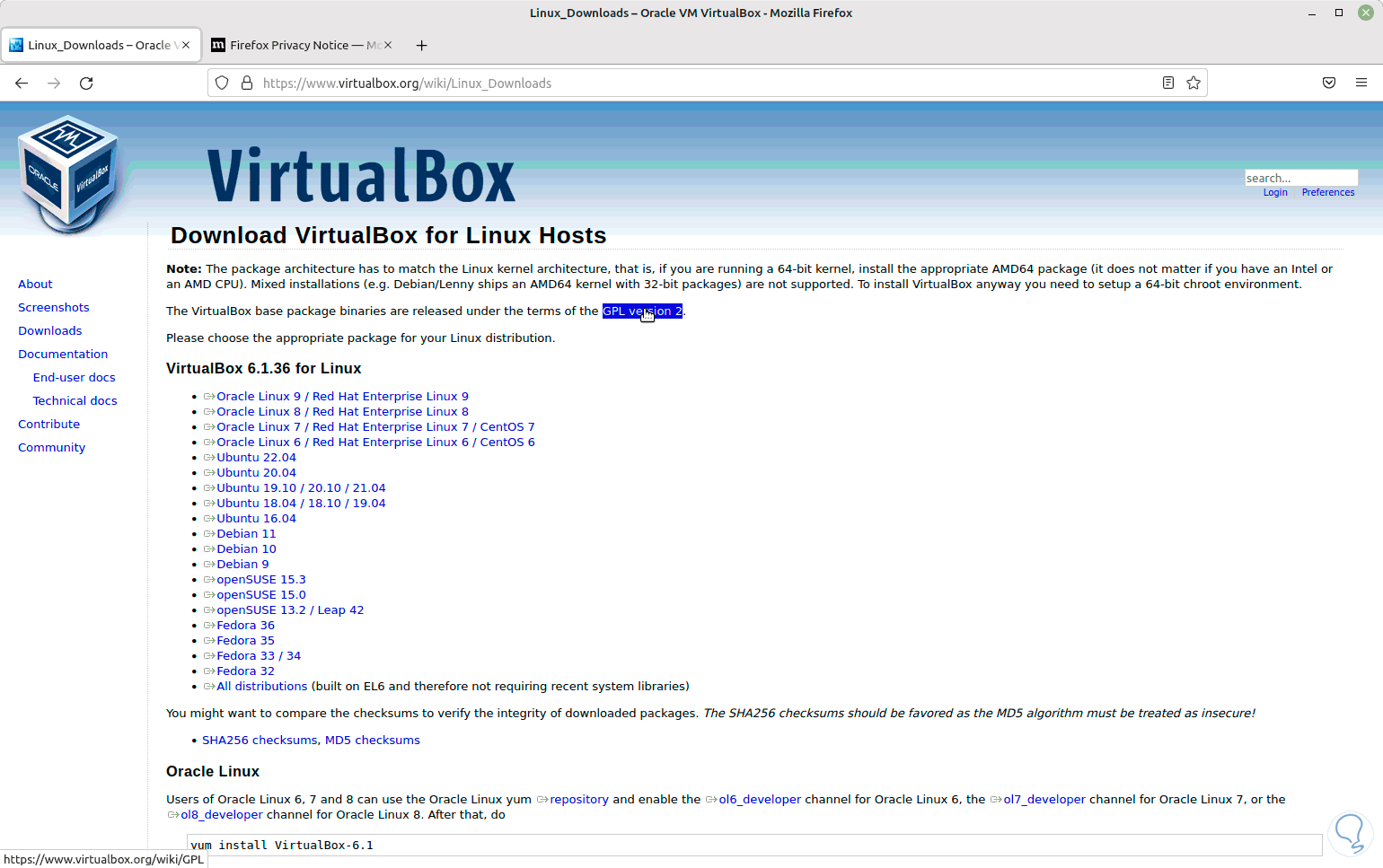Open Community in the sidebar
Screen dimensions: 1383x868
coord(52,448)
